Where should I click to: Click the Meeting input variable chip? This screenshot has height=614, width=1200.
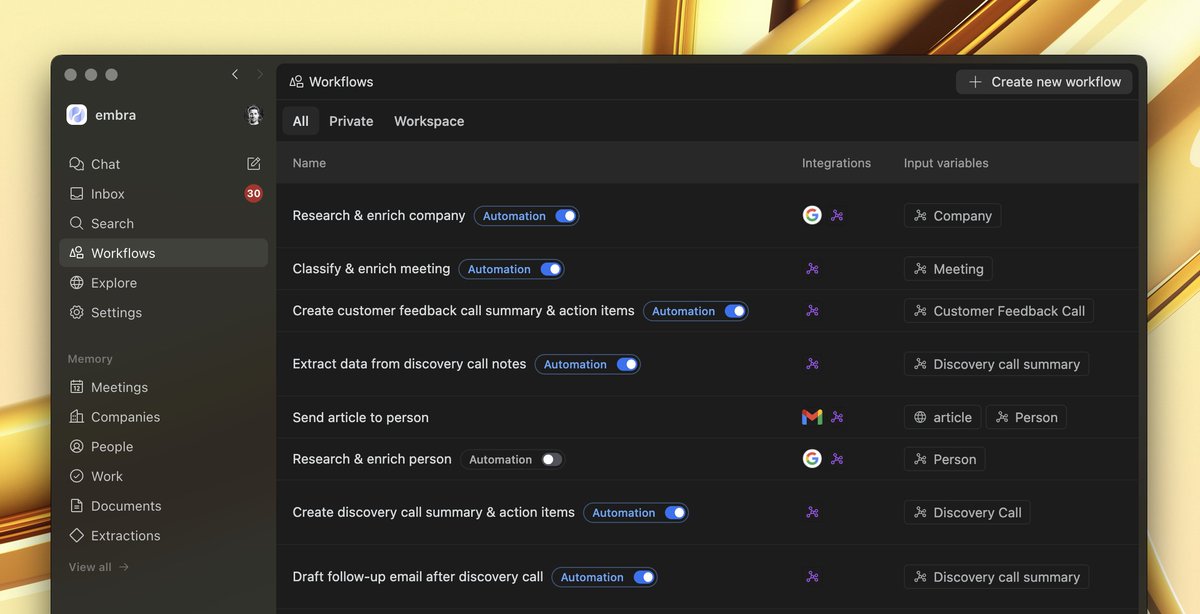948,269
